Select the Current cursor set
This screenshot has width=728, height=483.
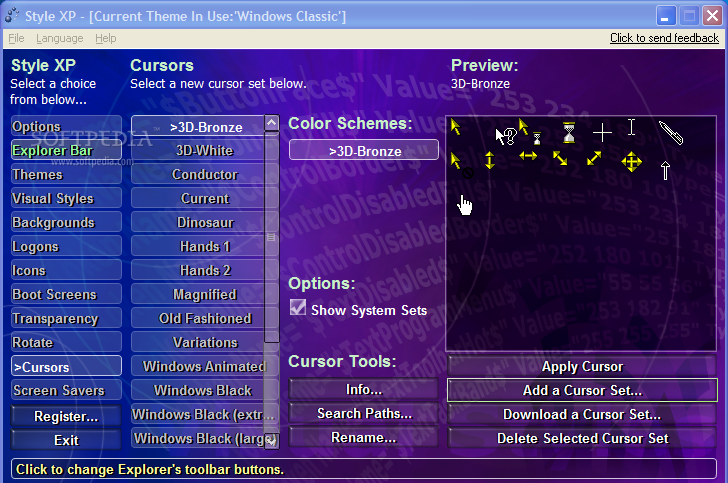click(x=198, y=198)
